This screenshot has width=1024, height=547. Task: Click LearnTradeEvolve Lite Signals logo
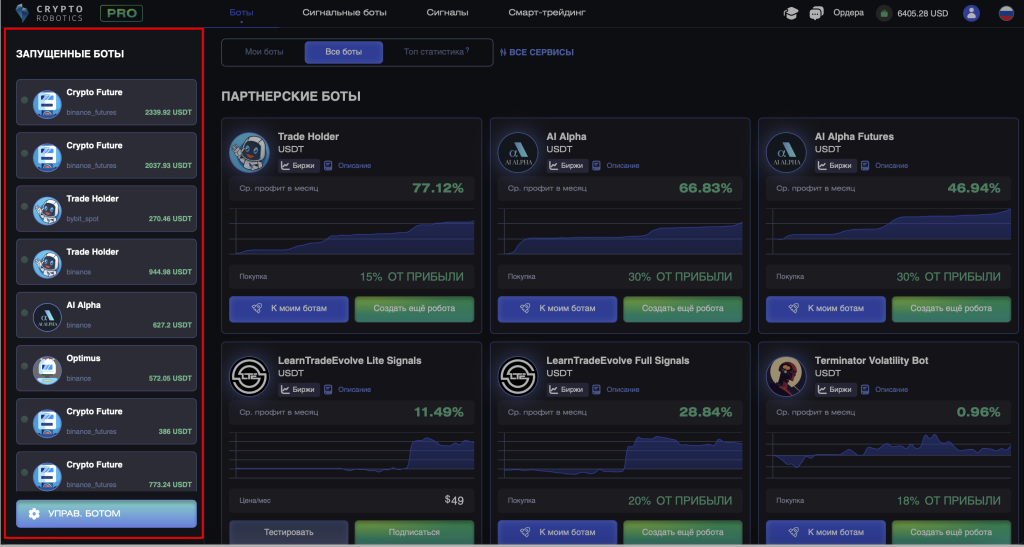[x=249, y=376]
